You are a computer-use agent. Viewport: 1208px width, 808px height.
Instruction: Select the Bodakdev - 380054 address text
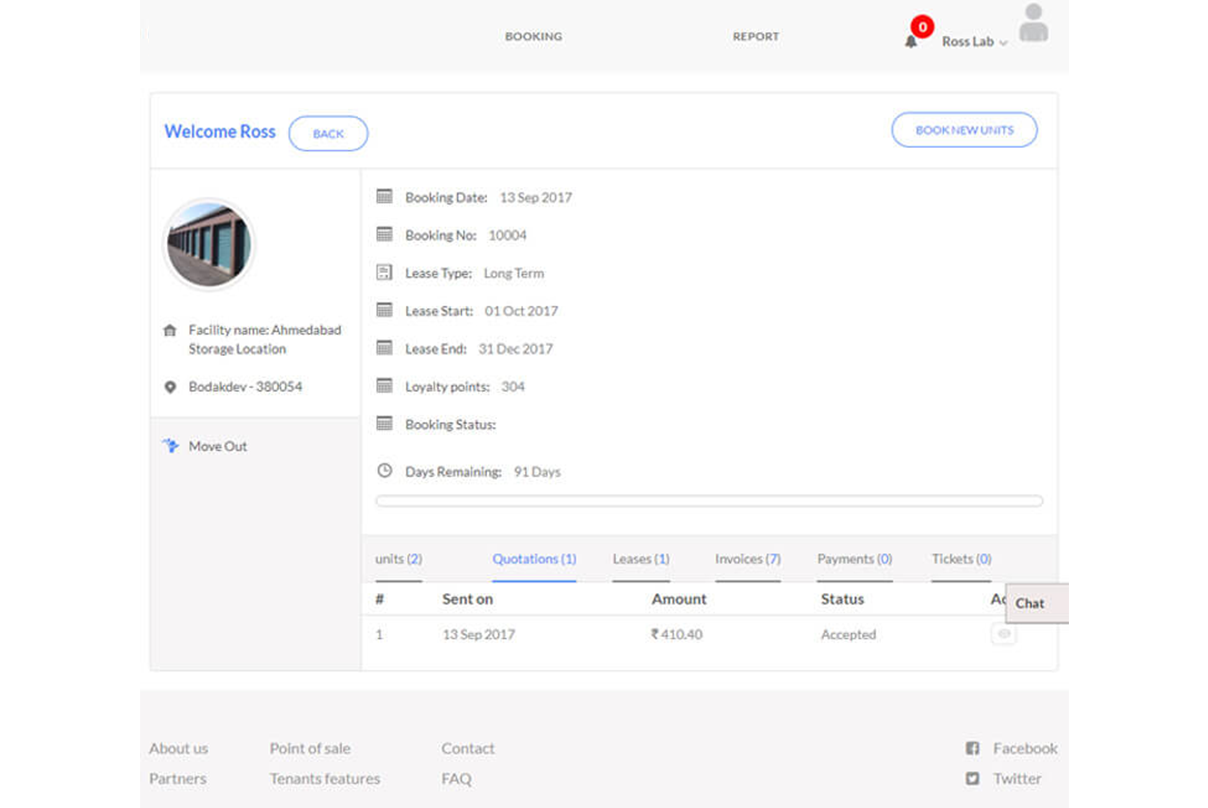[x=246, y=387]
